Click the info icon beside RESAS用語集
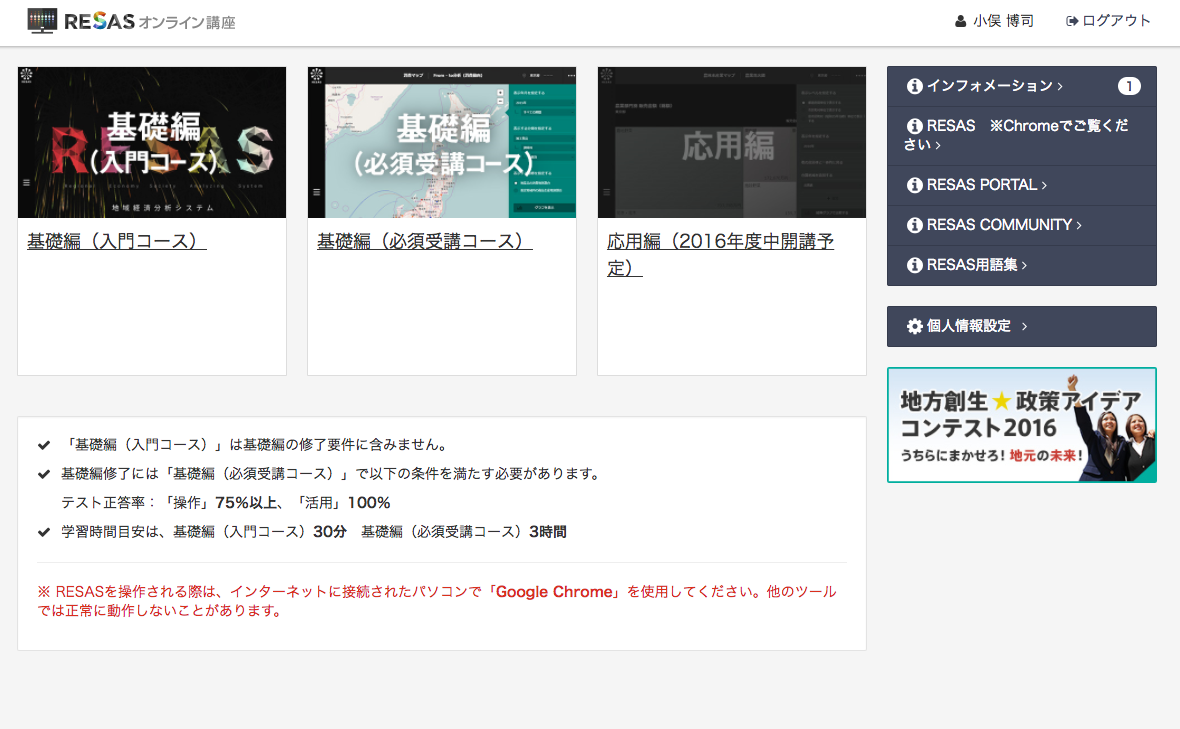 pos(914,265)
